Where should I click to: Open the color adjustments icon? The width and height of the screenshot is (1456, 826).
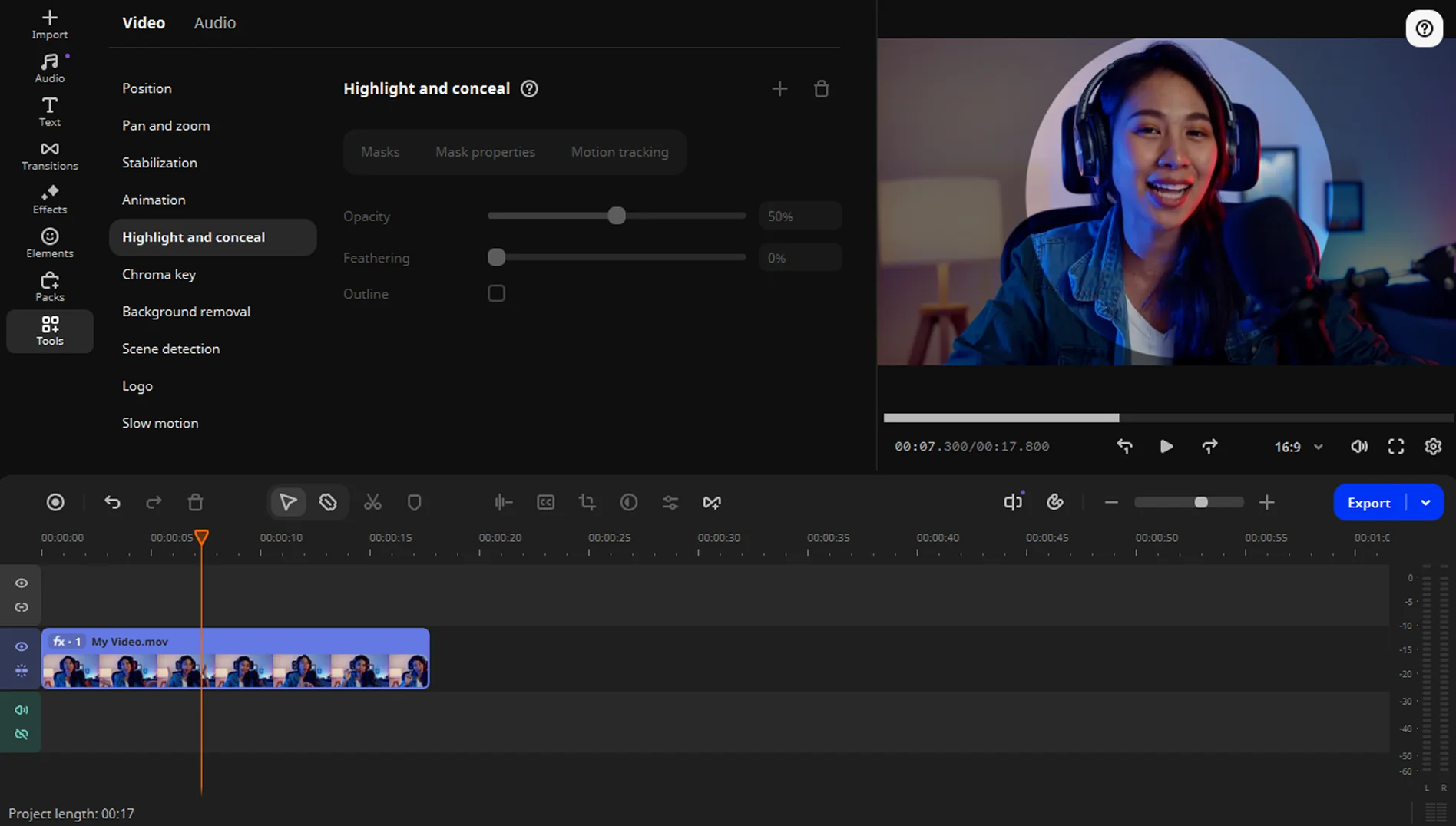click(629, 503)
